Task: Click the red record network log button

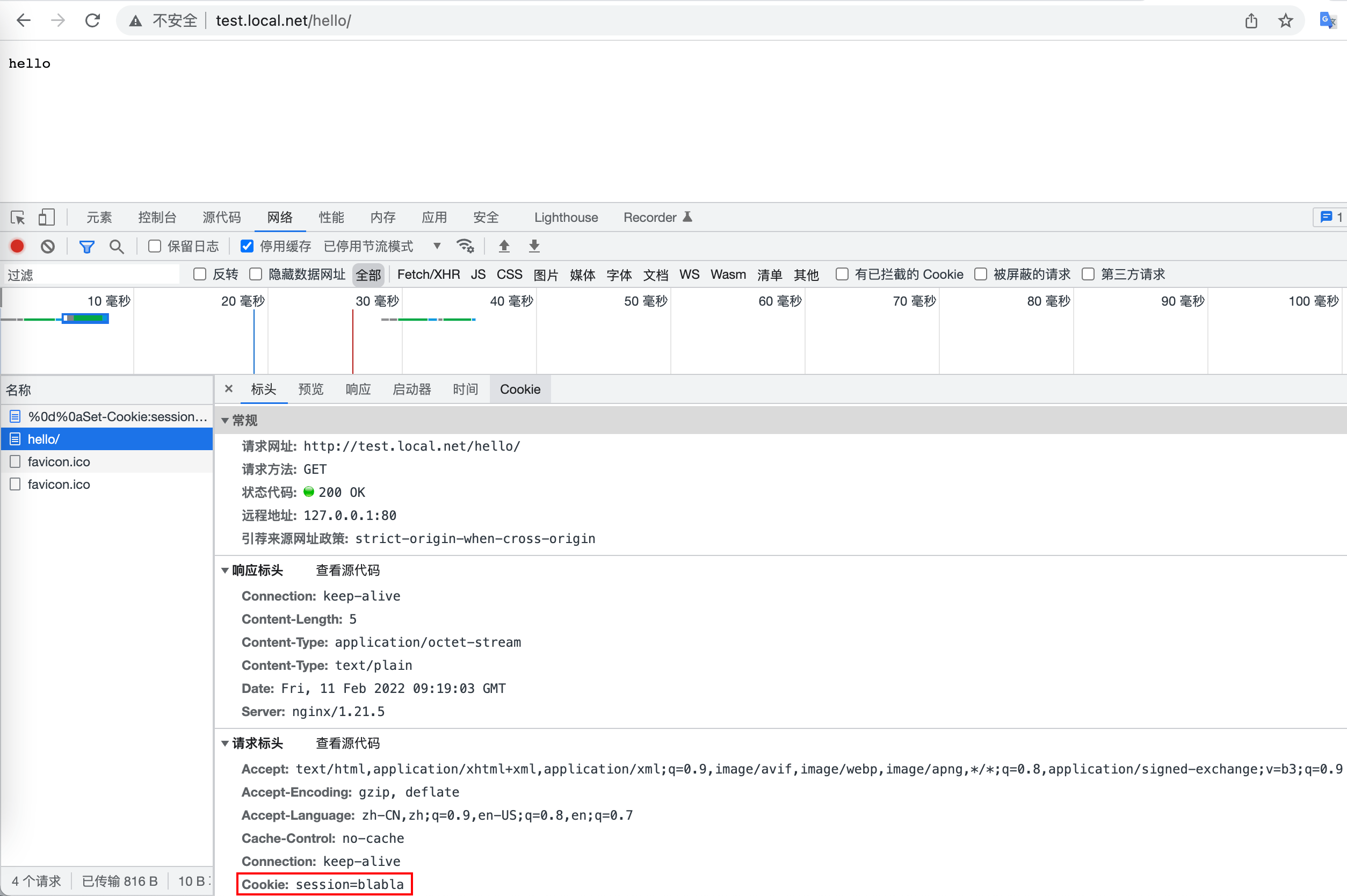Action: 17,246
